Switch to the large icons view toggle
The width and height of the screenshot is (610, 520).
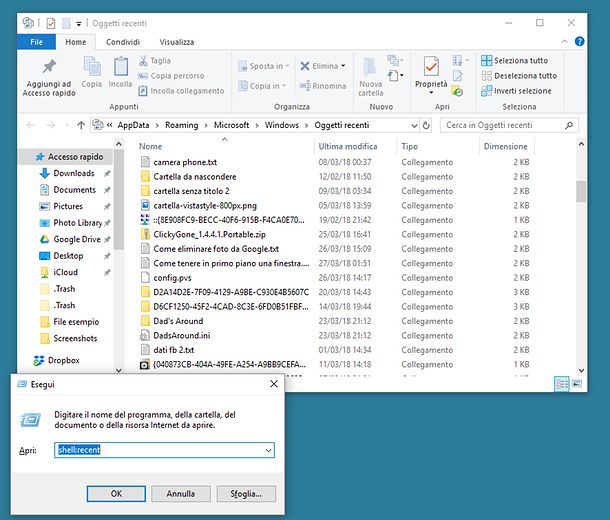click(577, 384)
